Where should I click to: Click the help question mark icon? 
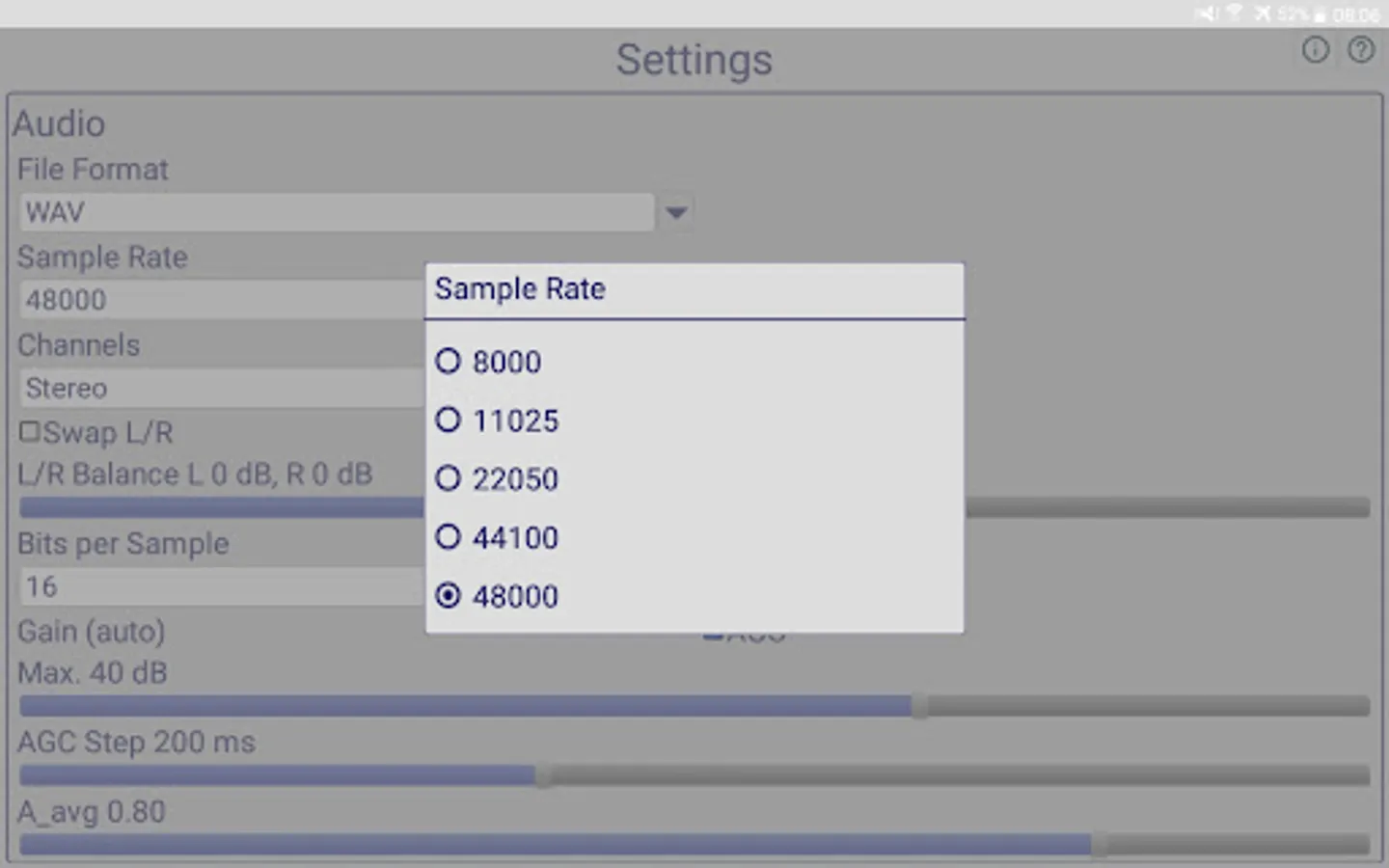(x=1361, y=50)
